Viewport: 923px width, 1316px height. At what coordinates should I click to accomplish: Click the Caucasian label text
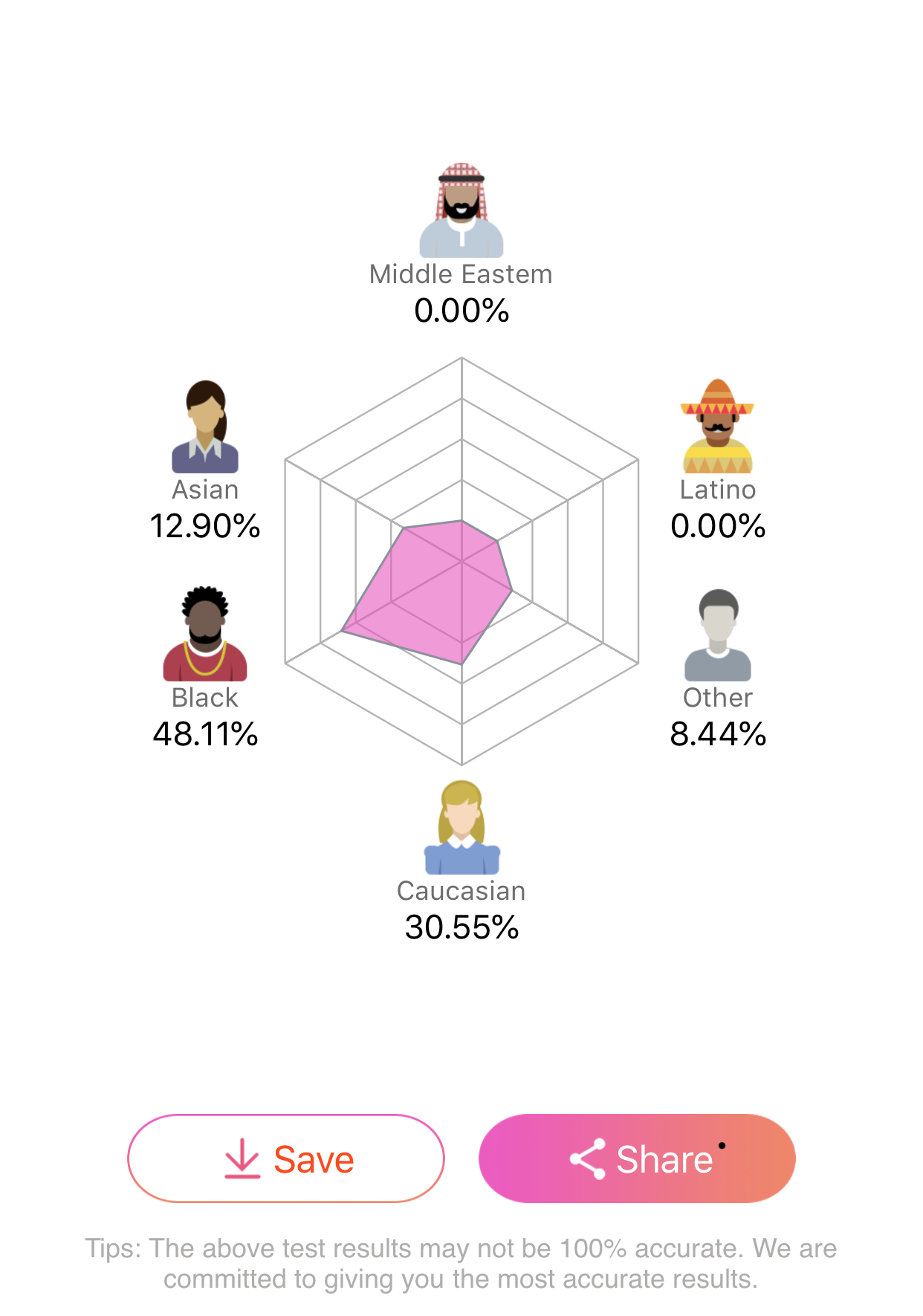461,891
